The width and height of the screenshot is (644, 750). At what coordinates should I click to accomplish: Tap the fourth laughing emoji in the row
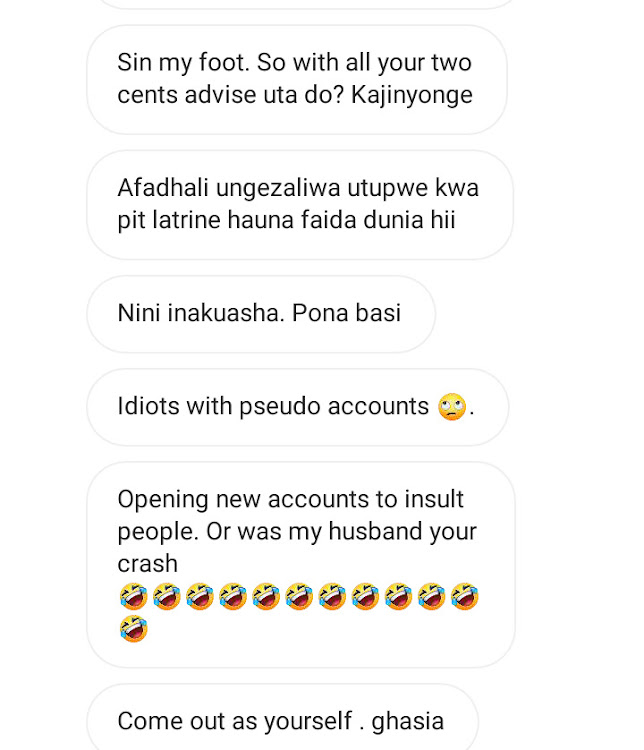click(233, 596)
